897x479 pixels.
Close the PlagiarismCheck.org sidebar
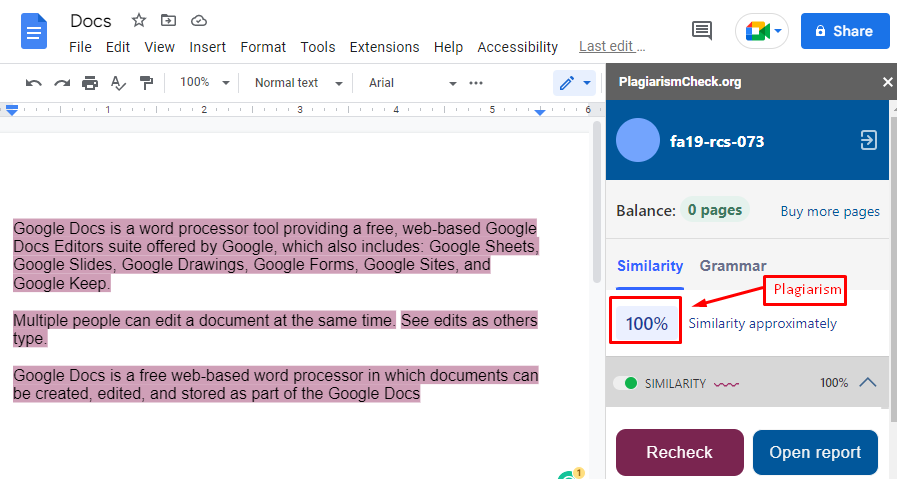pyautogui.click(x=887, y=82)
